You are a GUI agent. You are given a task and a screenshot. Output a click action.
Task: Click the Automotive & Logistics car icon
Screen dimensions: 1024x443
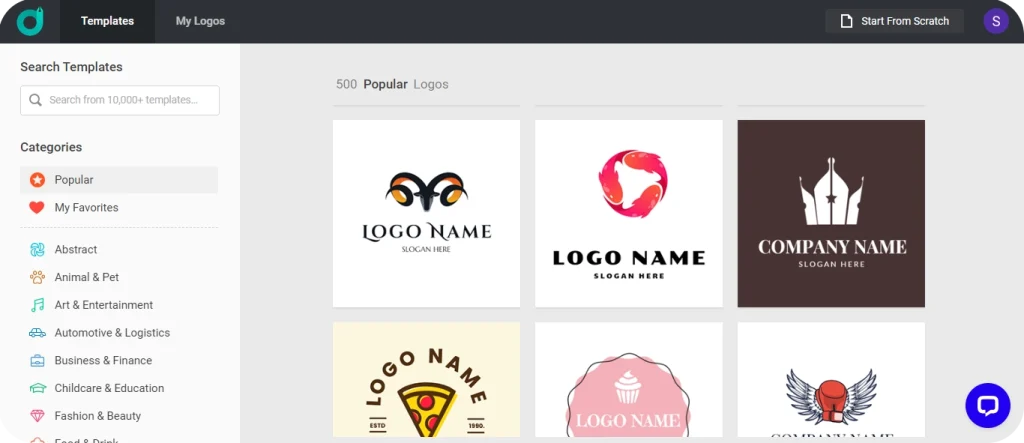click(x=37, y=333)
